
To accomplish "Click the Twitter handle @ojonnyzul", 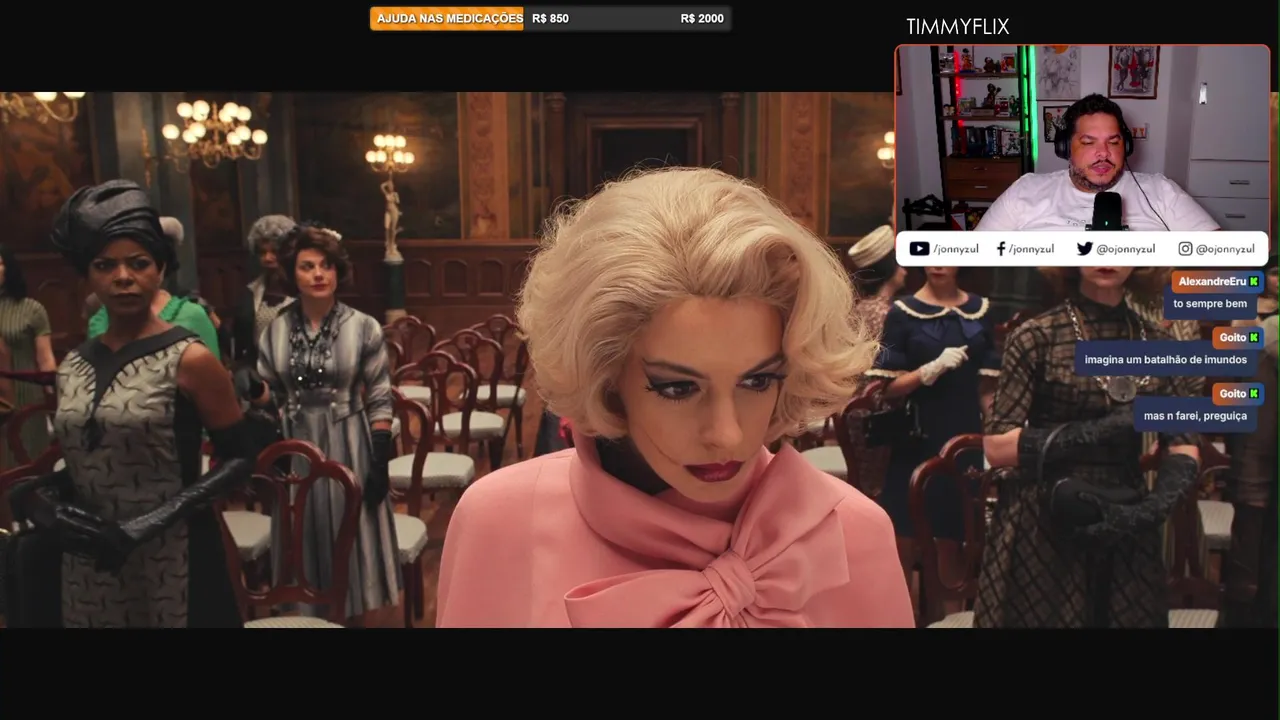I will click(x=1126, y=249).
